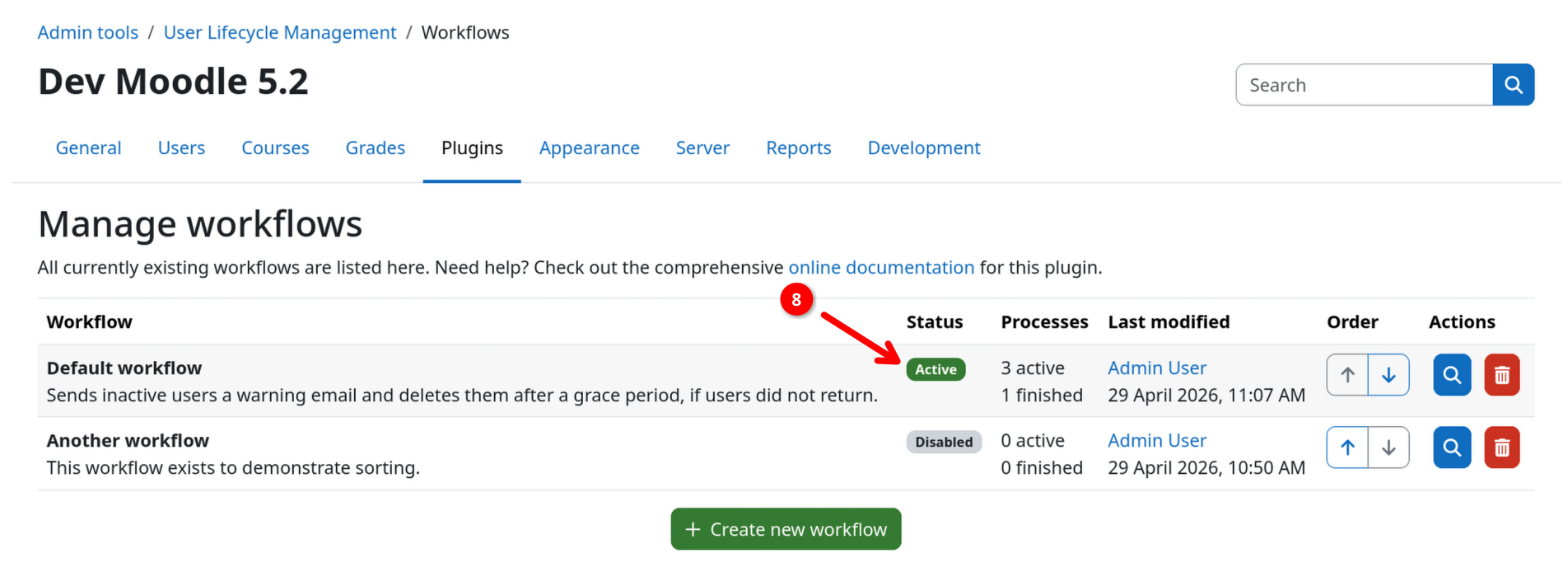Click Dev Moodle 5.2 site title
The height and width of the screenshot is (567, 1568).
point(173,82)
